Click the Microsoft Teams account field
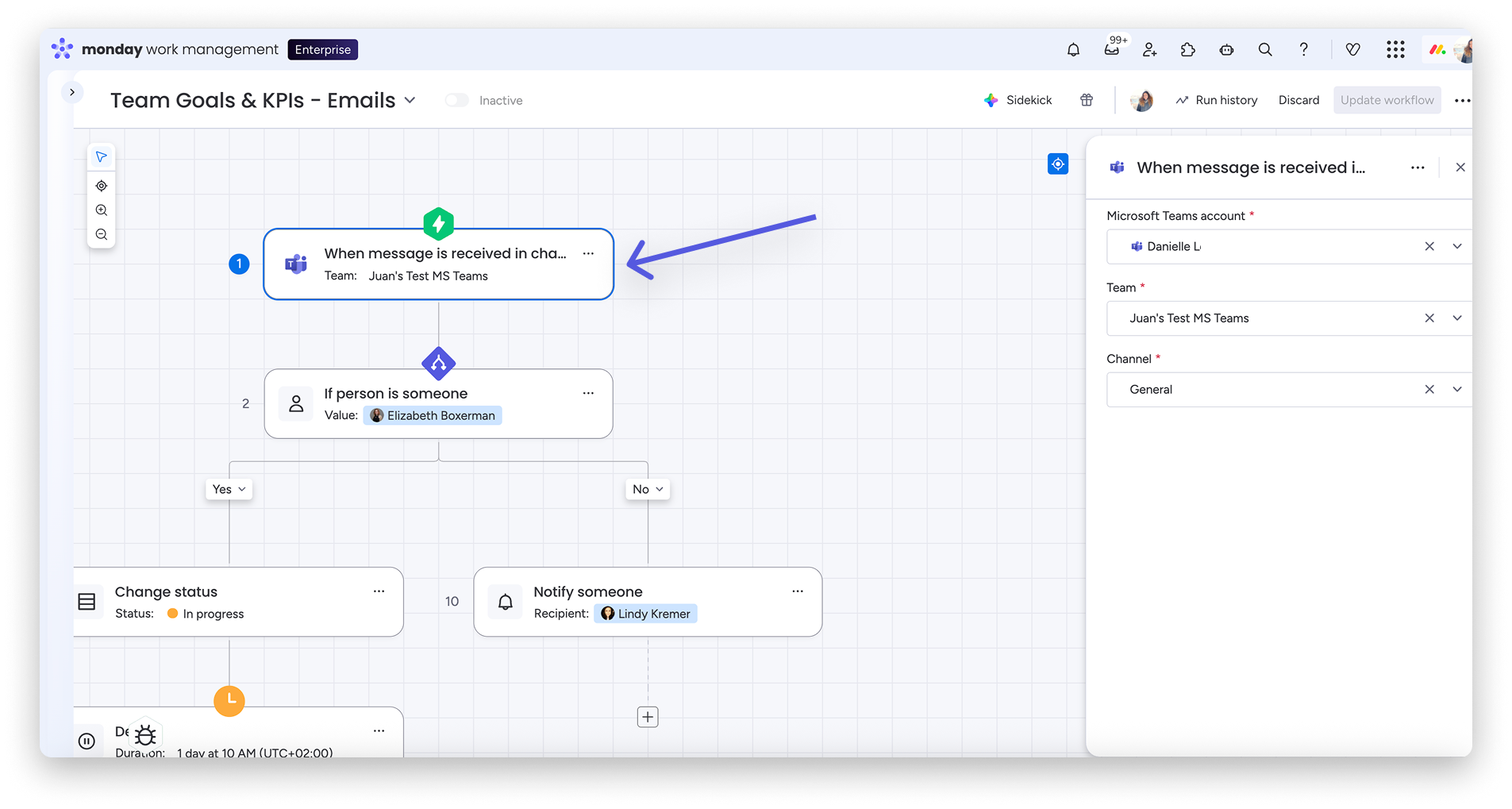This screenshot has height=809, width=1512. pos(1289,247)
